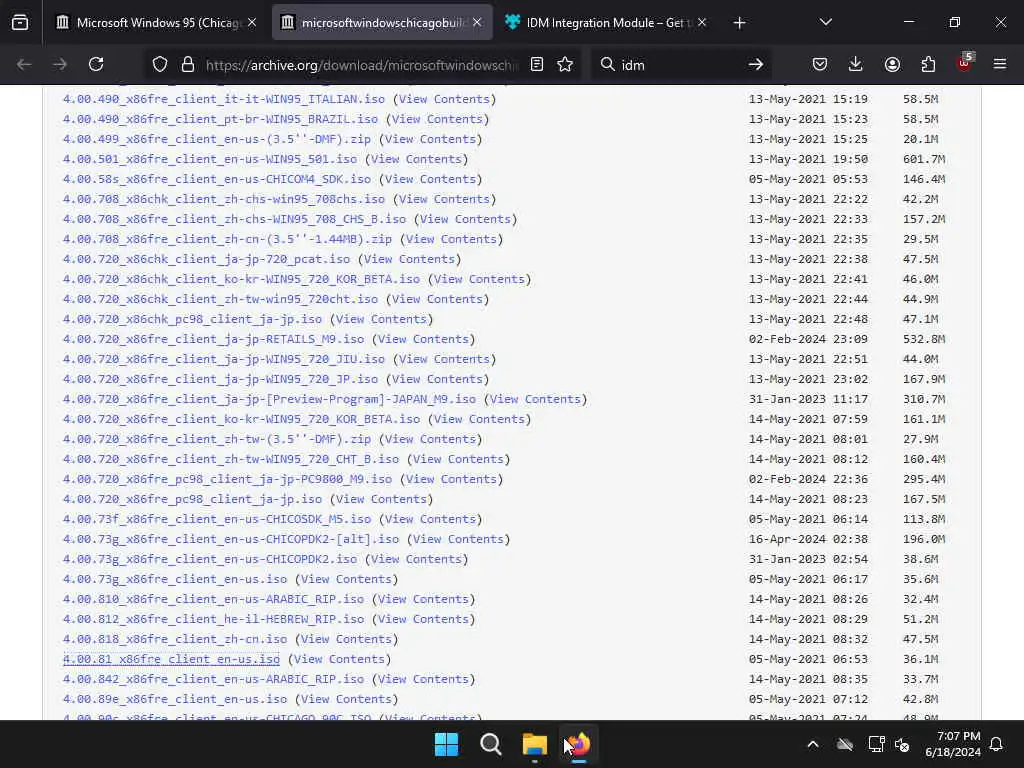Toggle reader view icon in address bar

[537, 64]
